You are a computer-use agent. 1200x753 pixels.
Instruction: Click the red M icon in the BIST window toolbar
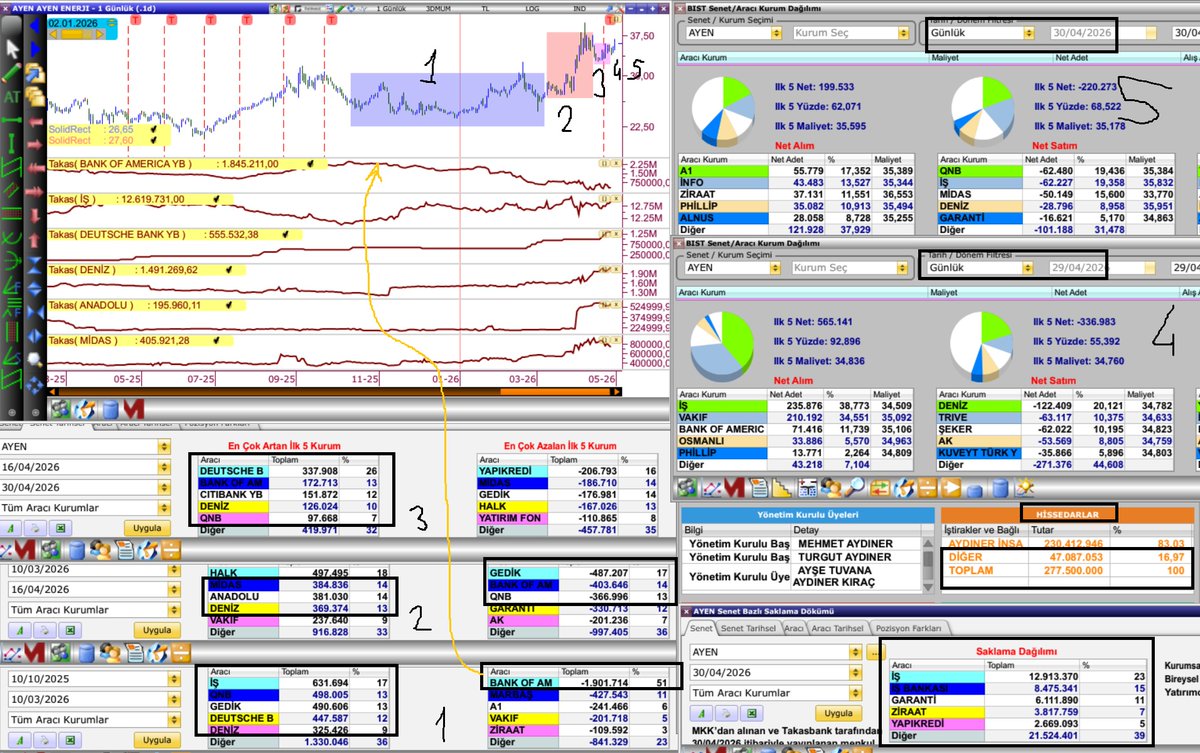(x=736, y=488)
